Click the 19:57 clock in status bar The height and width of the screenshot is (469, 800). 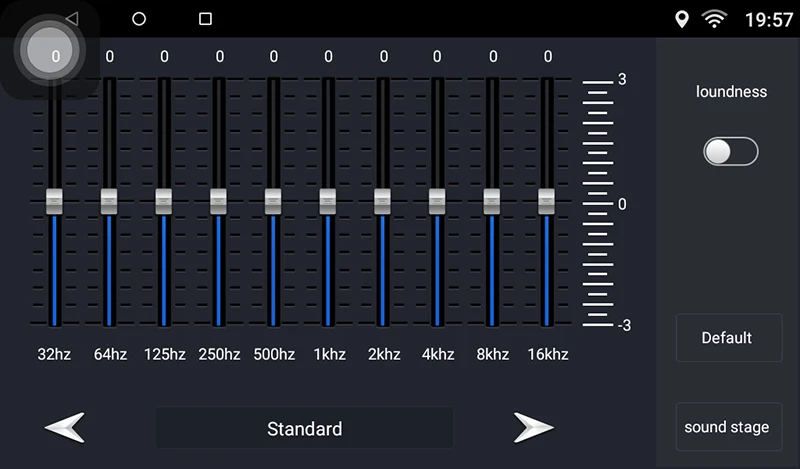tap(769, 20)
